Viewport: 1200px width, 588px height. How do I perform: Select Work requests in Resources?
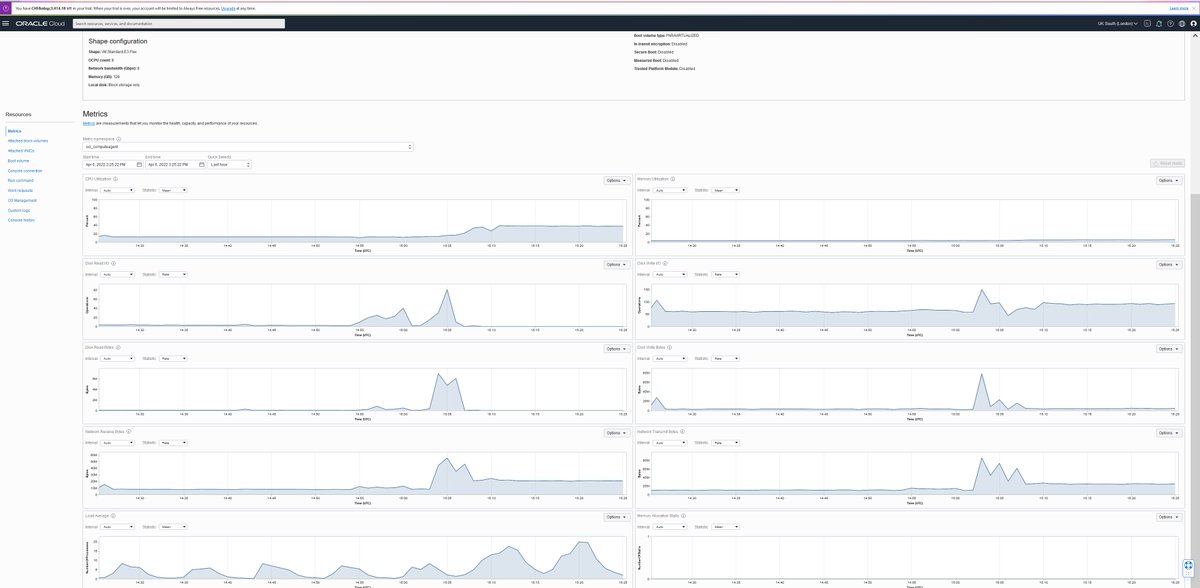tap(20, 190)
